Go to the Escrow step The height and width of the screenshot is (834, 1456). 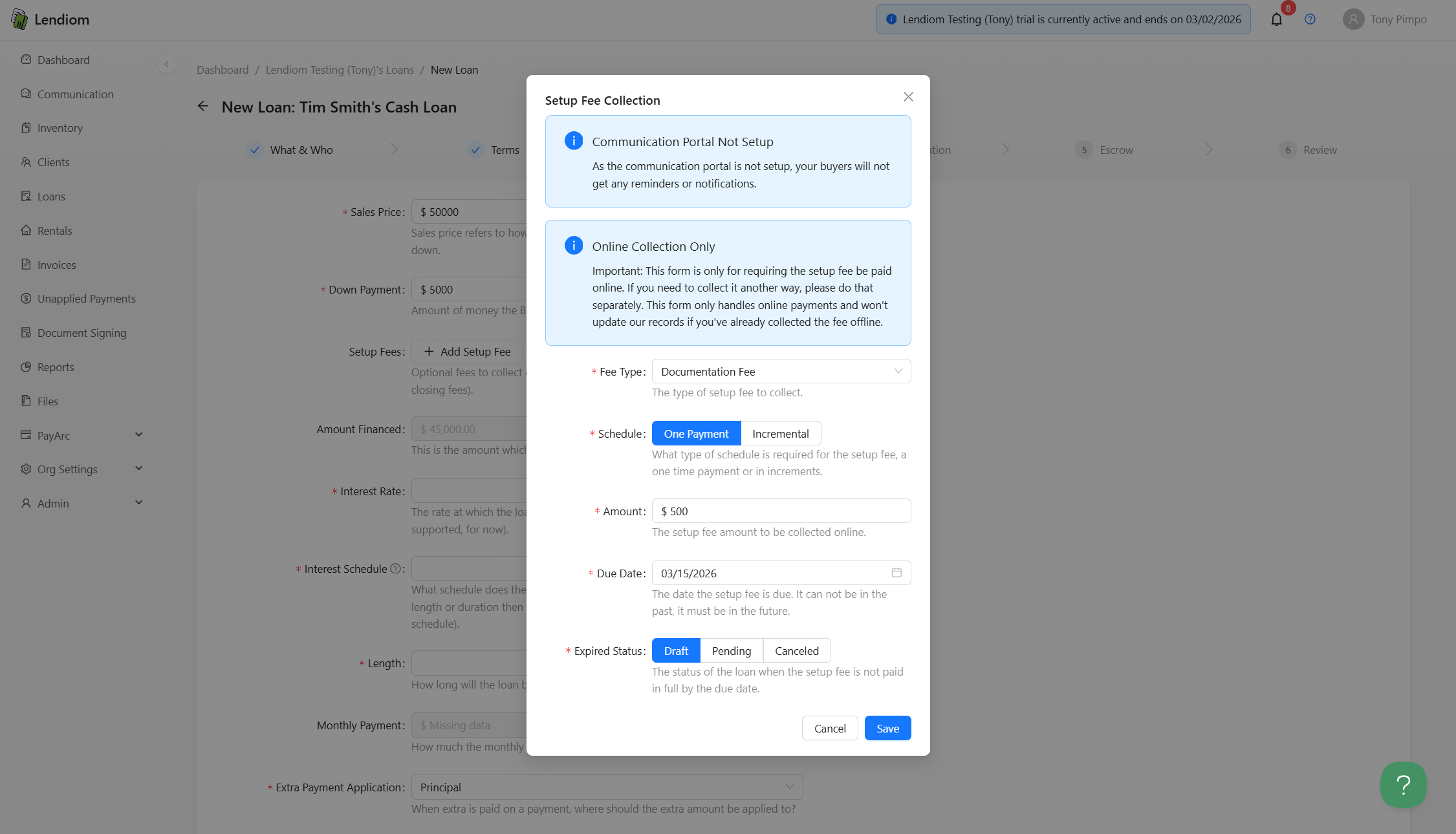click(1103, 150)
